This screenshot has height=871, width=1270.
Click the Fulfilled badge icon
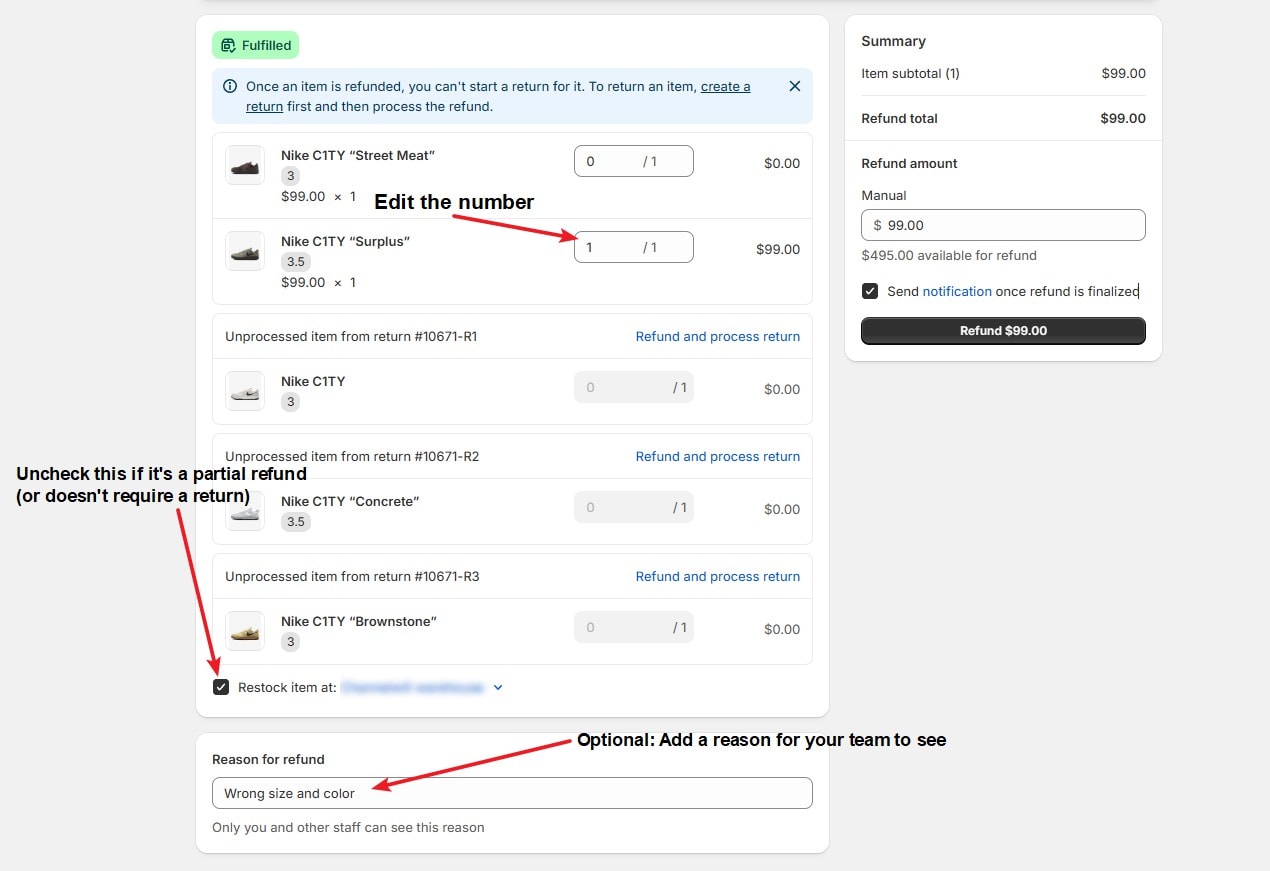point(228,45)
